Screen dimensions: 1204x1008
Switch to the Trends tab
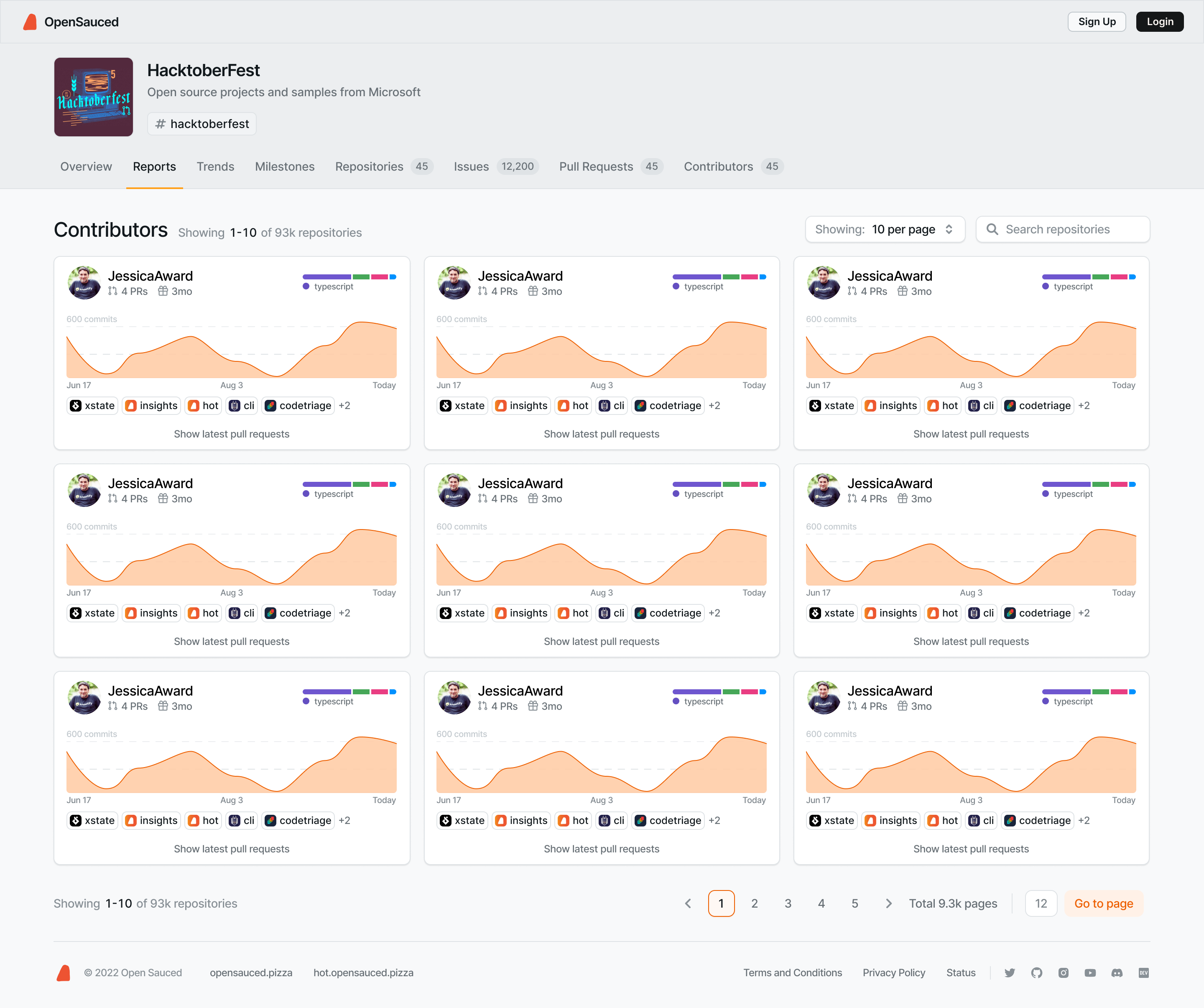point(215,166)
